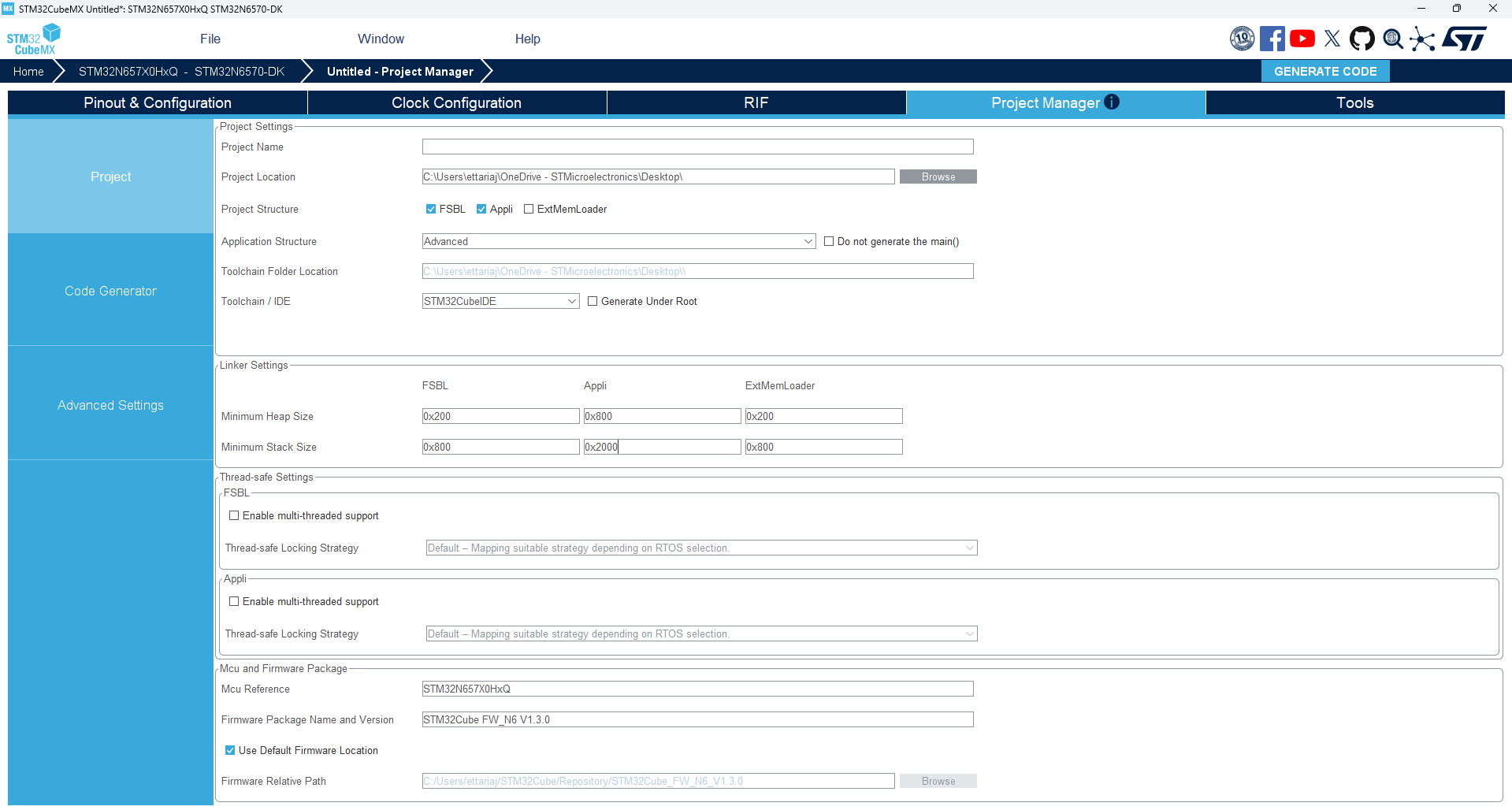Image resolution: width=1512 pixels, height=810 pixels.
Task: Click the Project Manager info icon
Action: [1112, 102]
